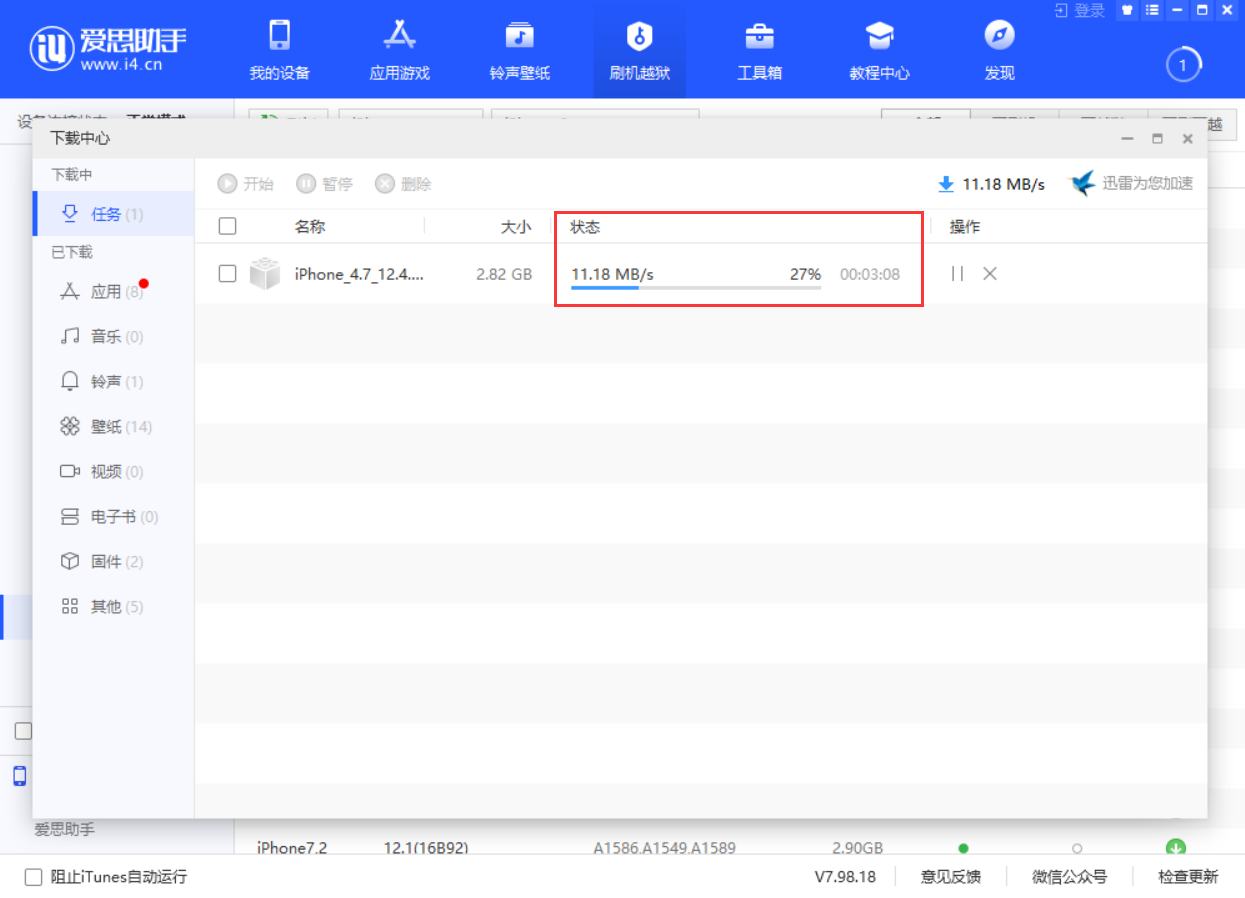Open 工具箱 section
This screenshot has height=898, width=1245.
[759, 50]
